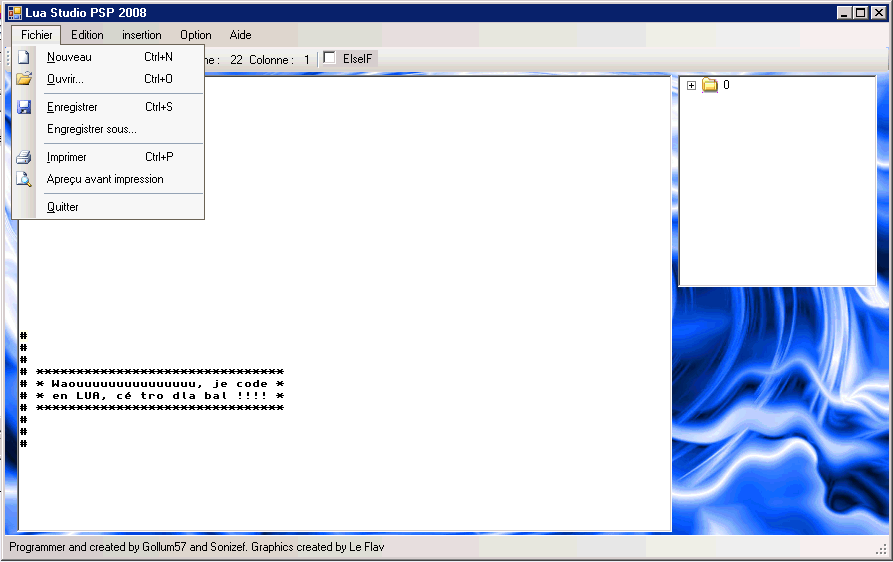
Task: Select the '0' folder label in tree
Action: [726, 85]
